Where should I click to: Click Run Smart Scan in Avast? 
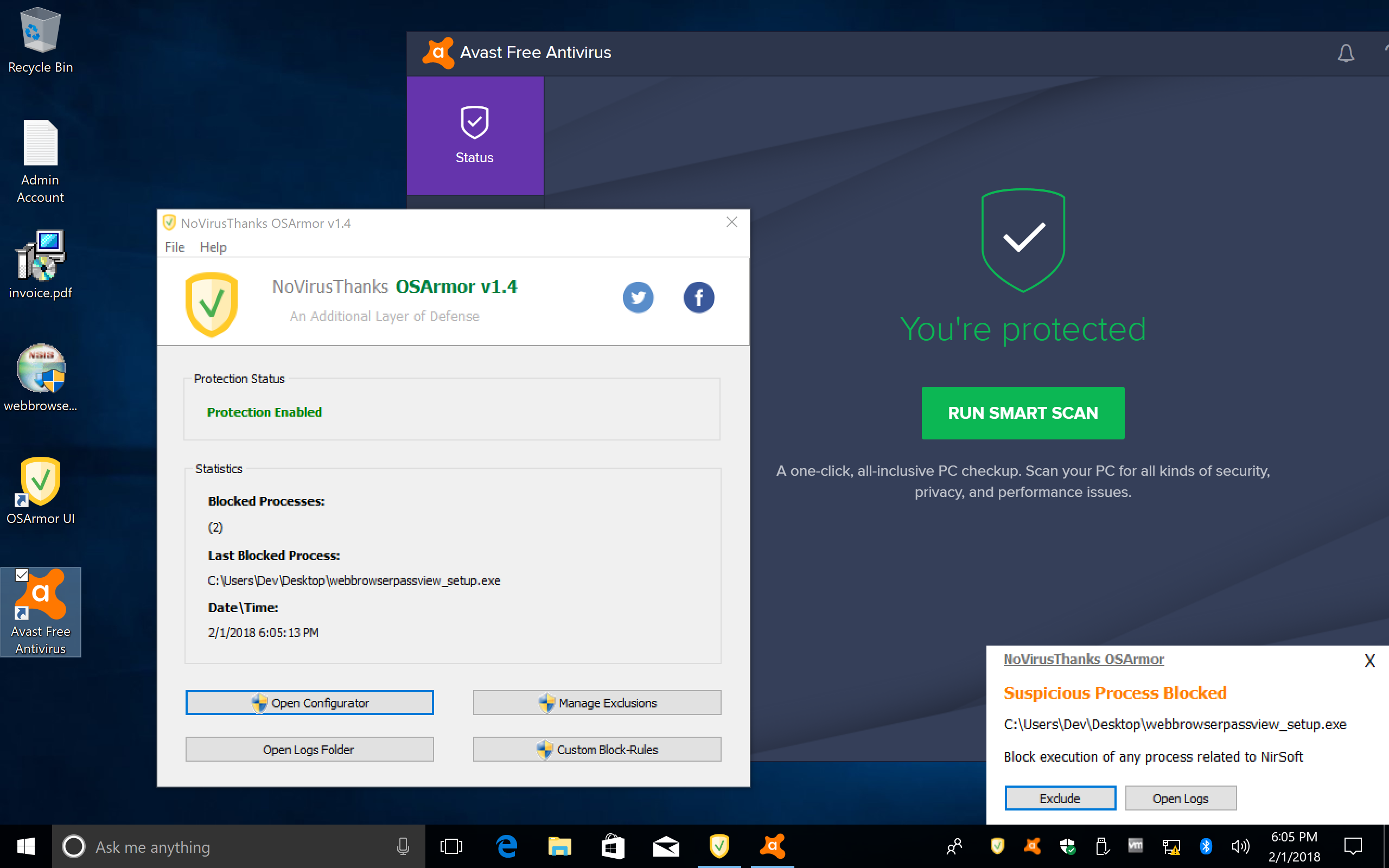[1022, 412]
